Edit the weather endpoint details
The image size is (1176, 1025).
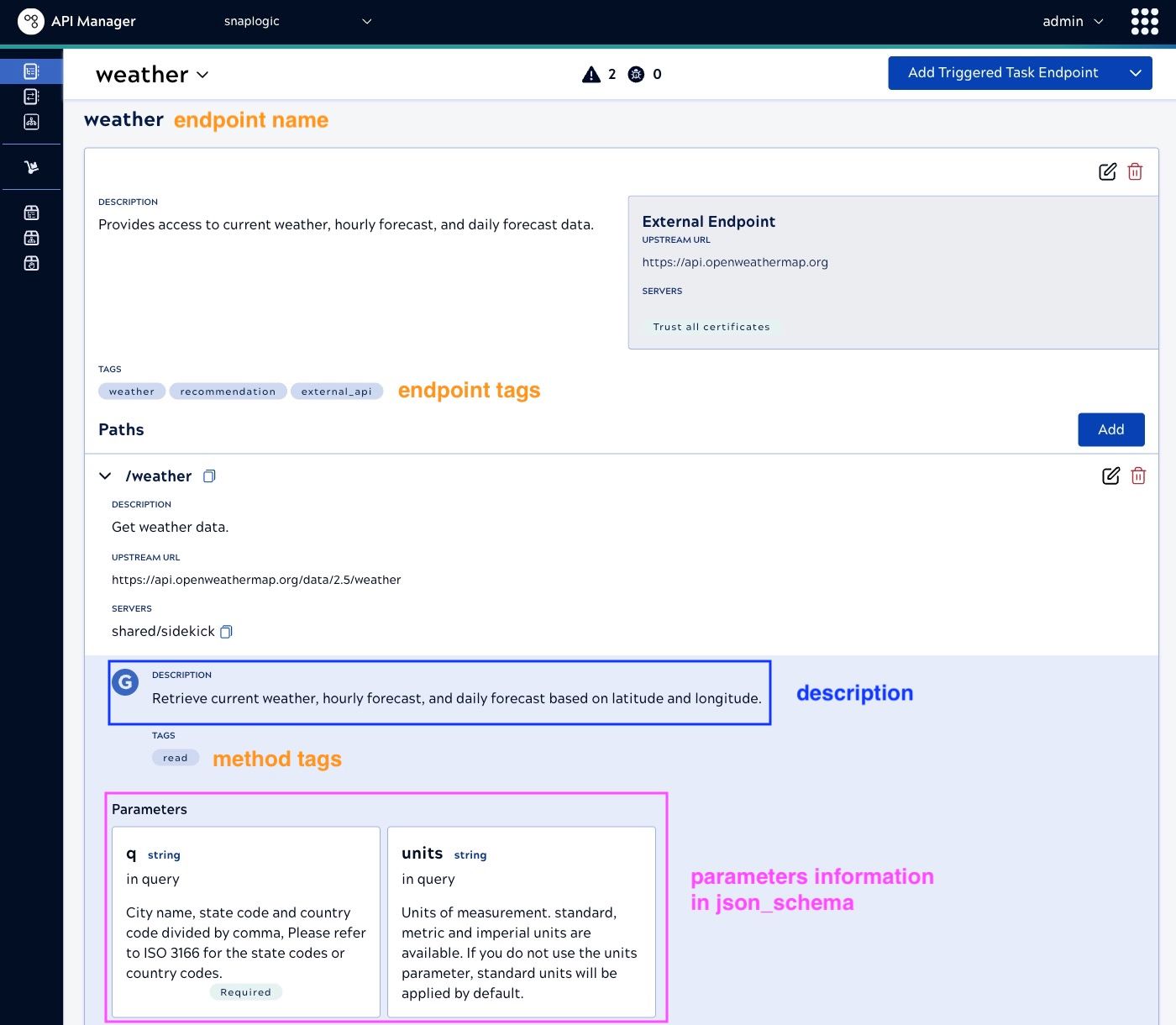[1107, 171]
